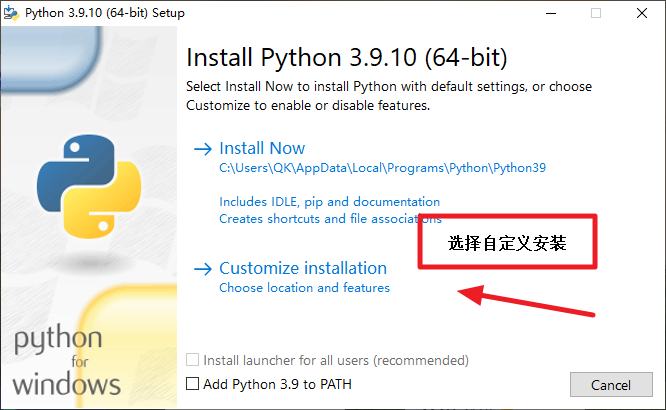This screenshot has height=410, width=666.
Task: Click 'Choose location and features' text
Action: click(x=304, y=288)
